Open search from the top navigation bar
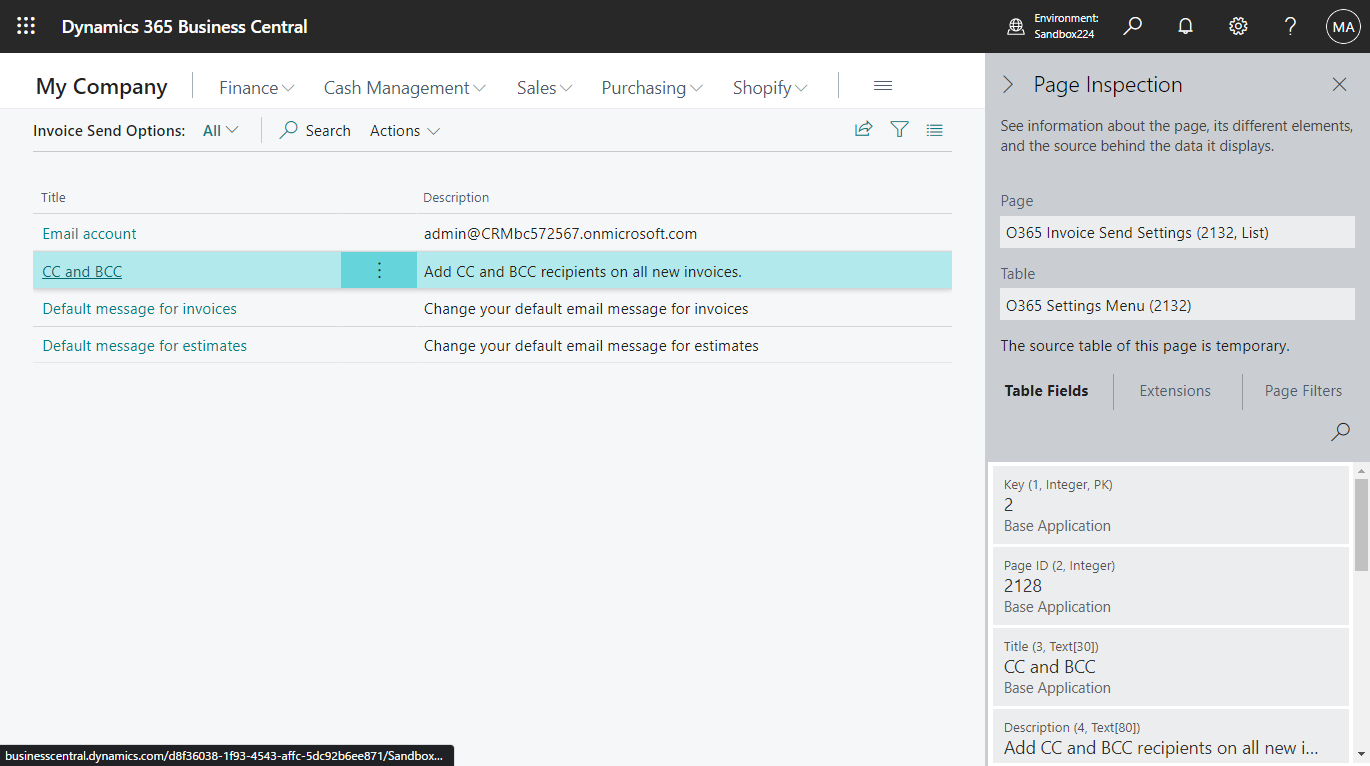Viewport: 1370px width, 766px height. pyautogui.click(x=1132, y=26)
